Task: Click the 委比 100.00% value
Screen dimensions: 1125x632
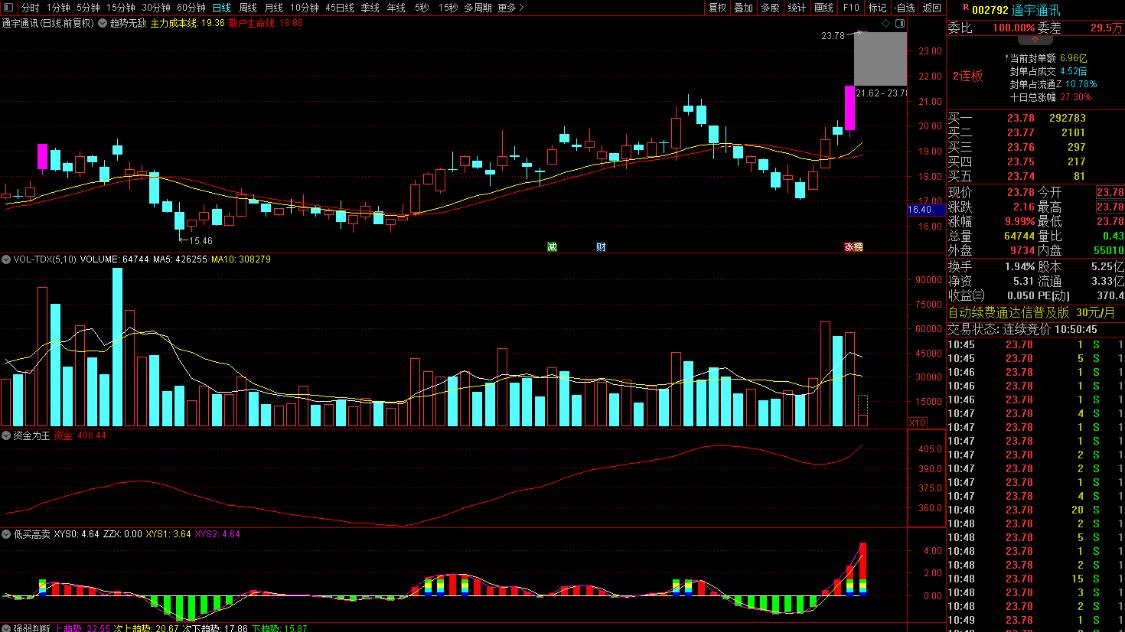Action: coord(1014,28)
